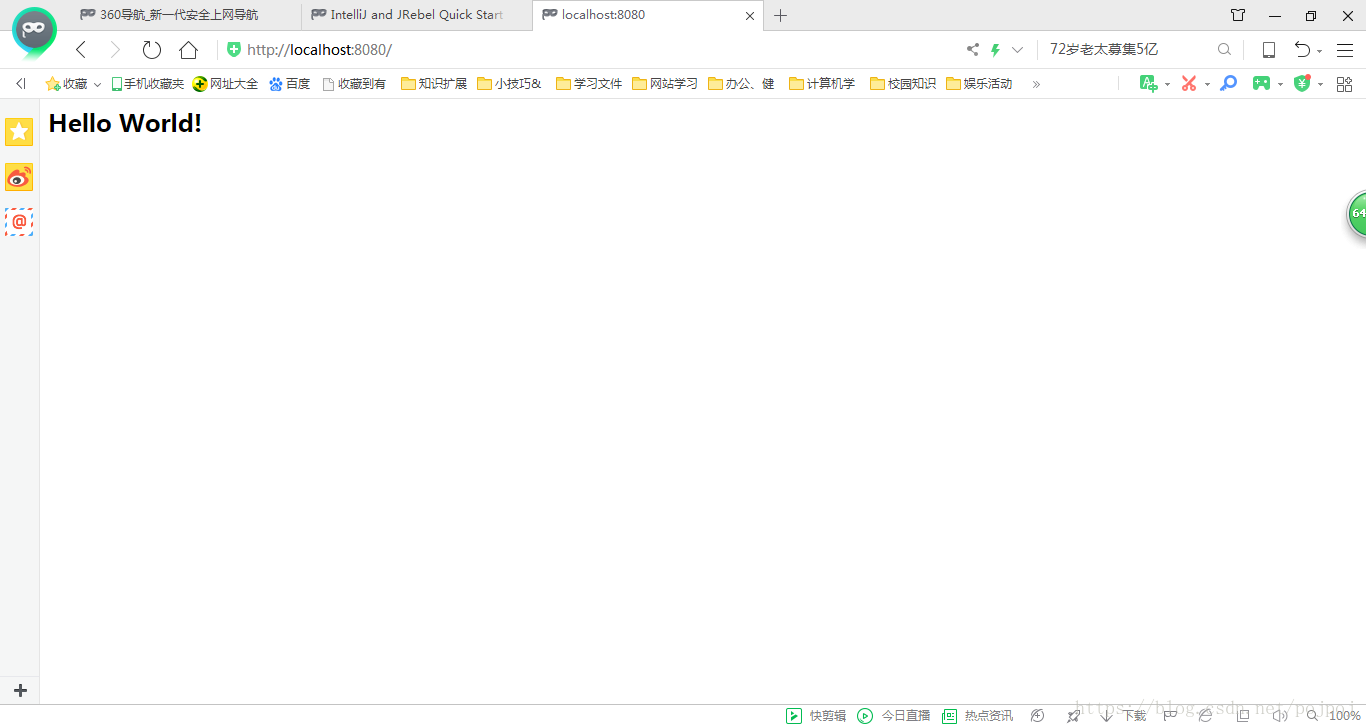This screenshot has width=1366, height=728.
Task: Open the 校园知识 bookmark folder
Action: [903, 84]
